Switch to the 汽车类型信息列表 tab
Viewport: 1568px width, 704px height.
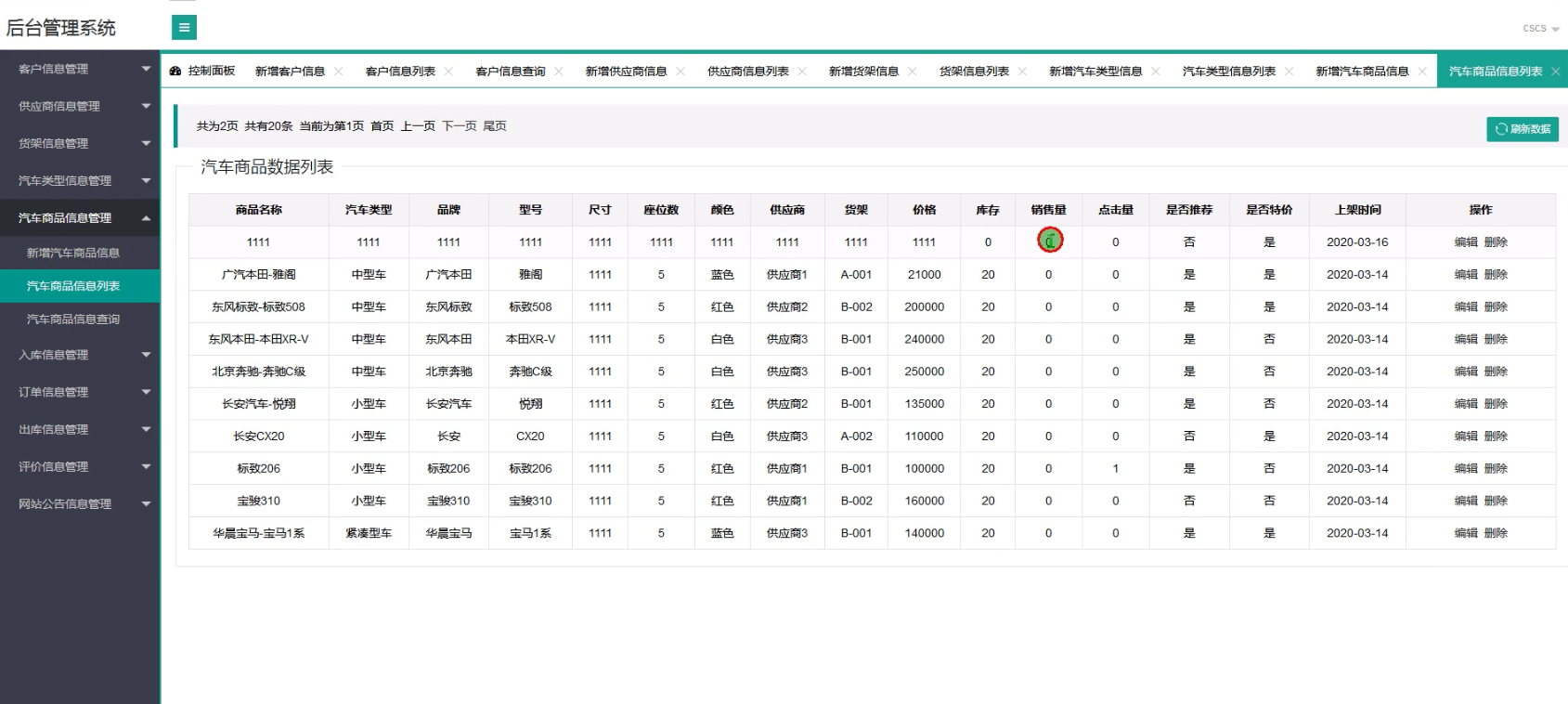(1228, 72)
